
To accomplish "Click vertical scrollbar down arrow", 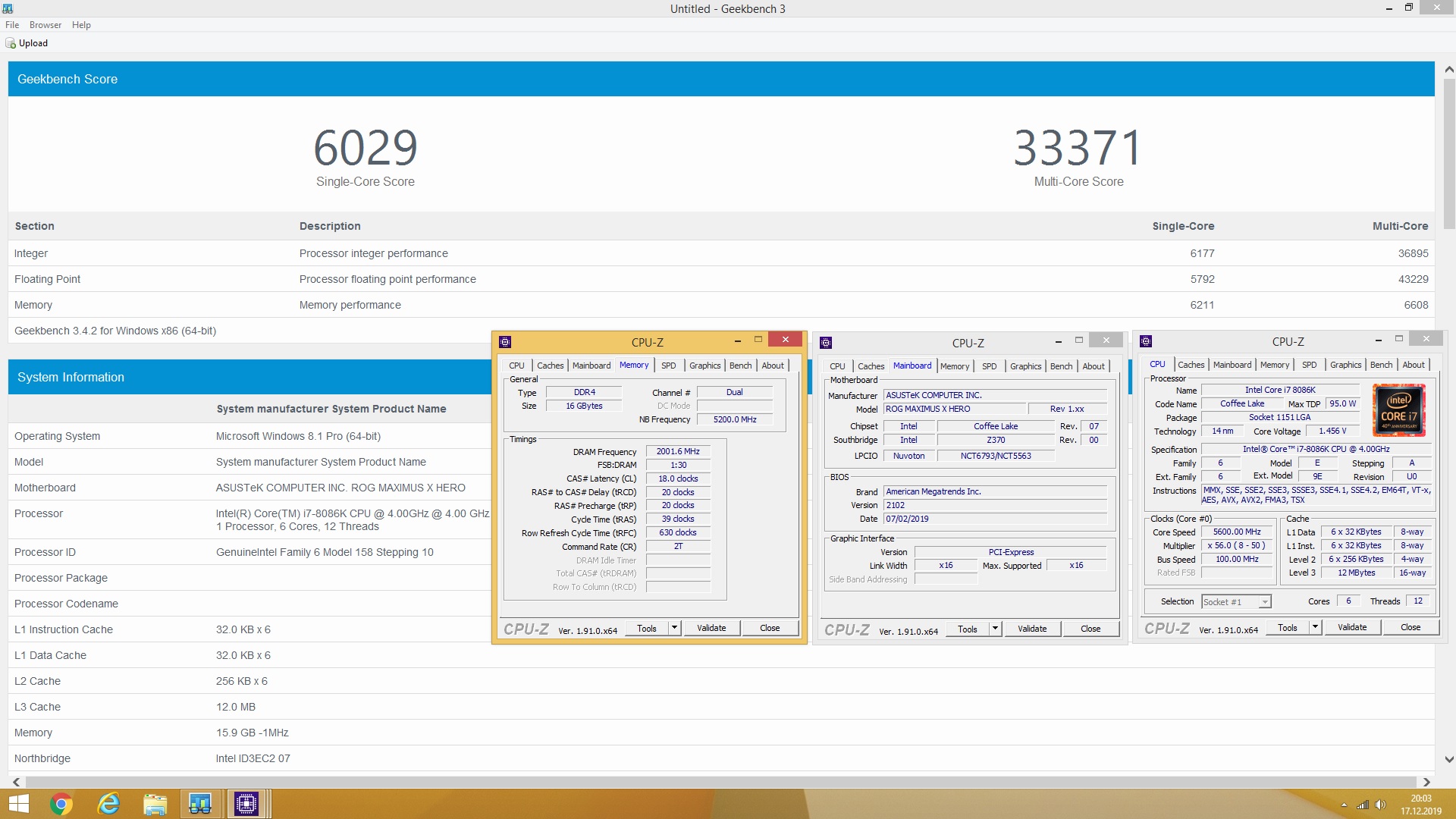I will pos(1449,759).
